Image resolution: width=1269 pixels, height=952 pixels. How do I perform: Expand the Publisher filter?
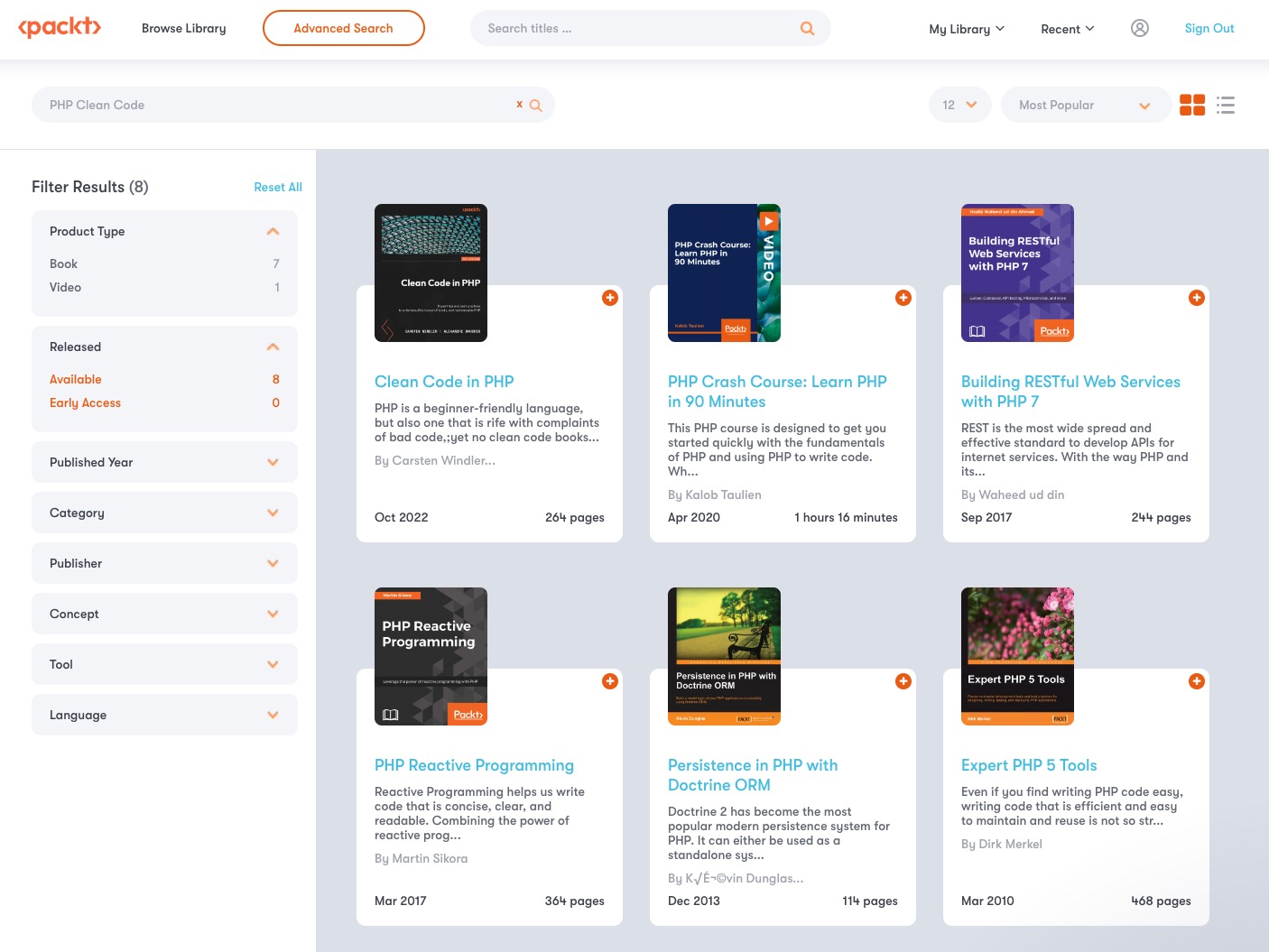pyautogui.click(x=164, y=563)
